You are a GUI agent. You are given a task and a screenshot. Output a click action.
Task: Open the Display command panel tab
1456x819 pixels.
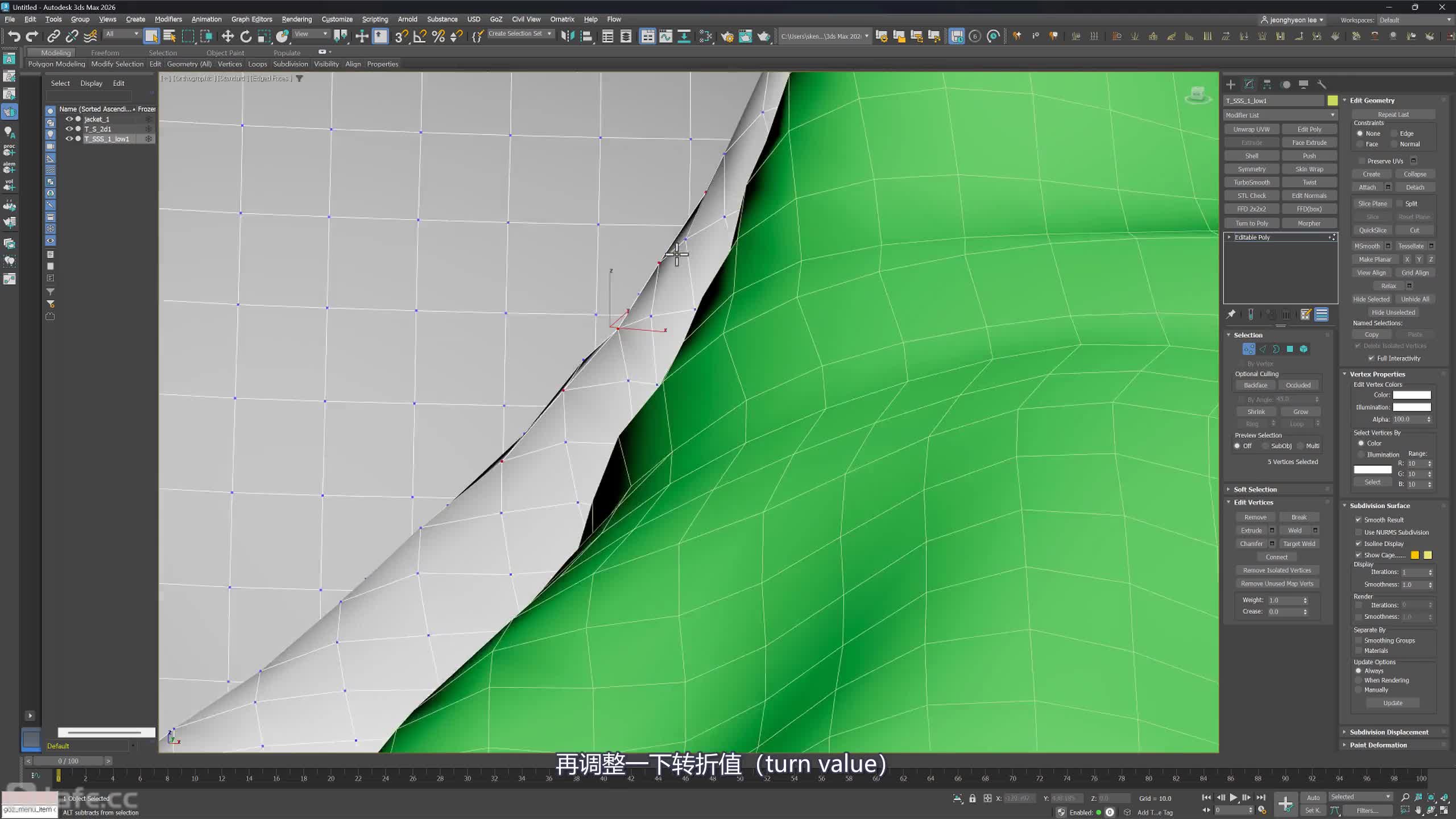point(1304,85)
